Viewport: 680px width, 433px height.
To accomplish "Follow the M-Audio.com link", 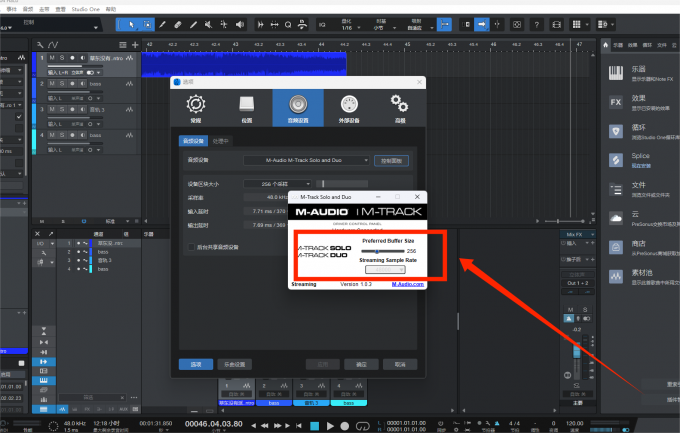I will point(407,284).
